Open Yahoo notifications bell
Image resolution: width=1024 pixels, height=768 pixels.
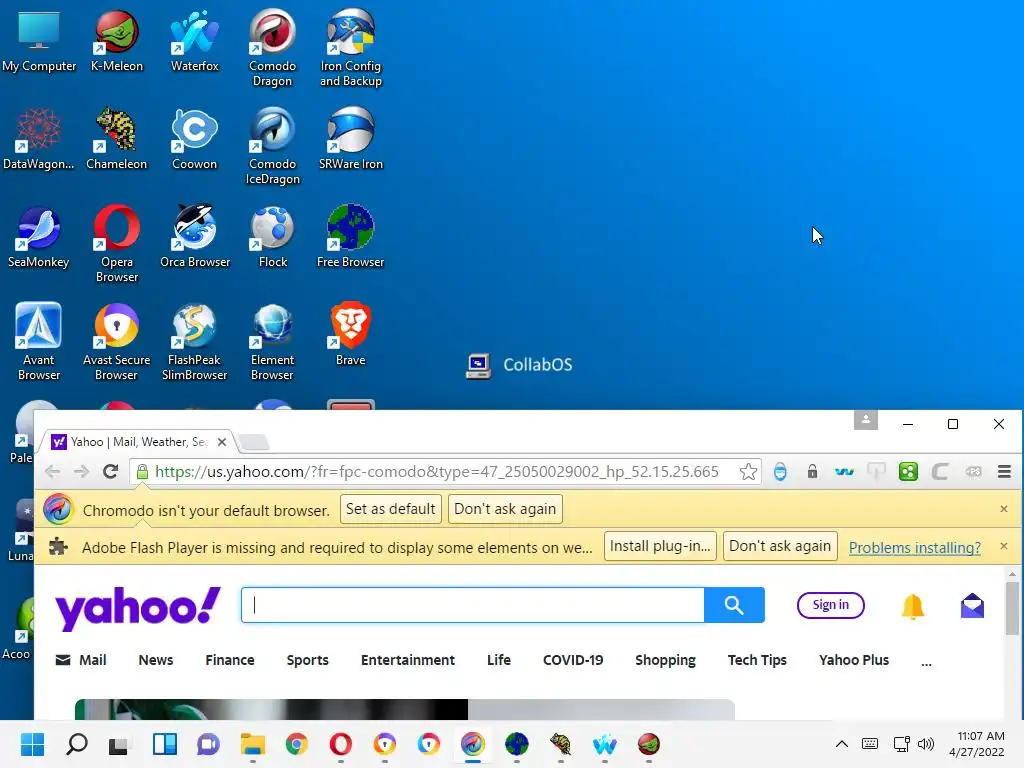912,607
